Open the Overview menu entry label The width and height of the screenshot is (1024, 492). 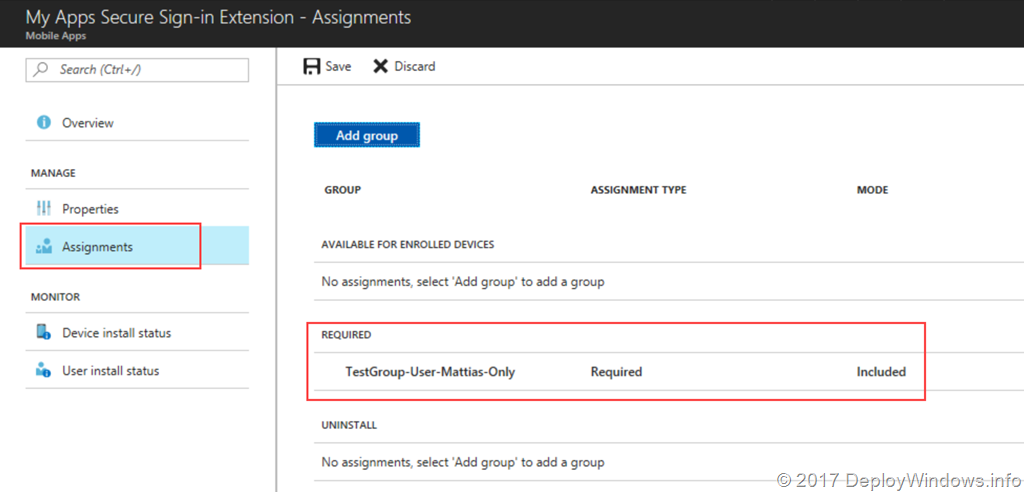pos(88,123)
